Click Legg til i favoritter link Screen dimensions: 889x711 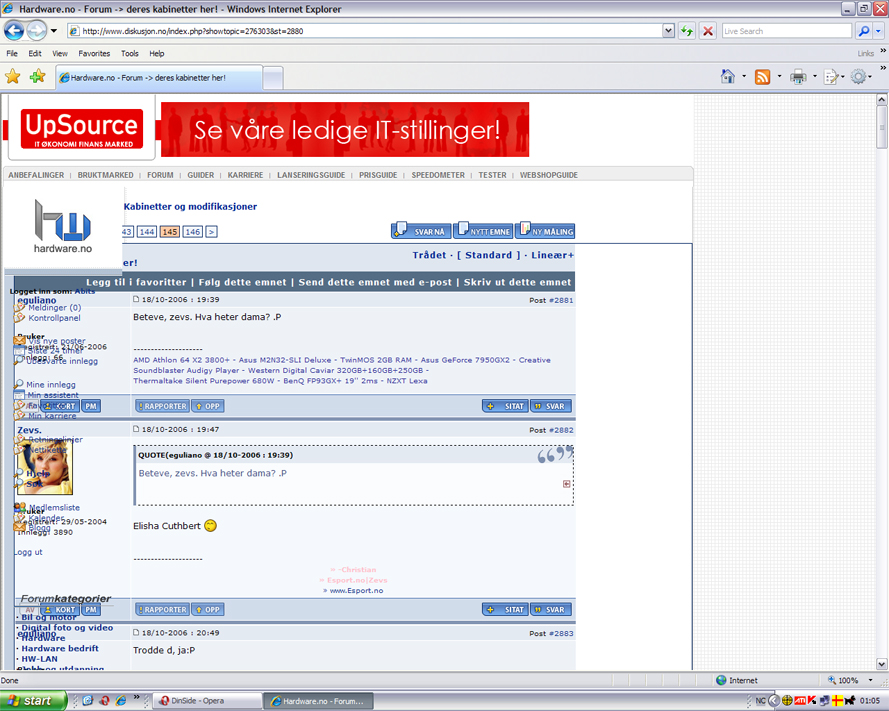tap(136, 282)
